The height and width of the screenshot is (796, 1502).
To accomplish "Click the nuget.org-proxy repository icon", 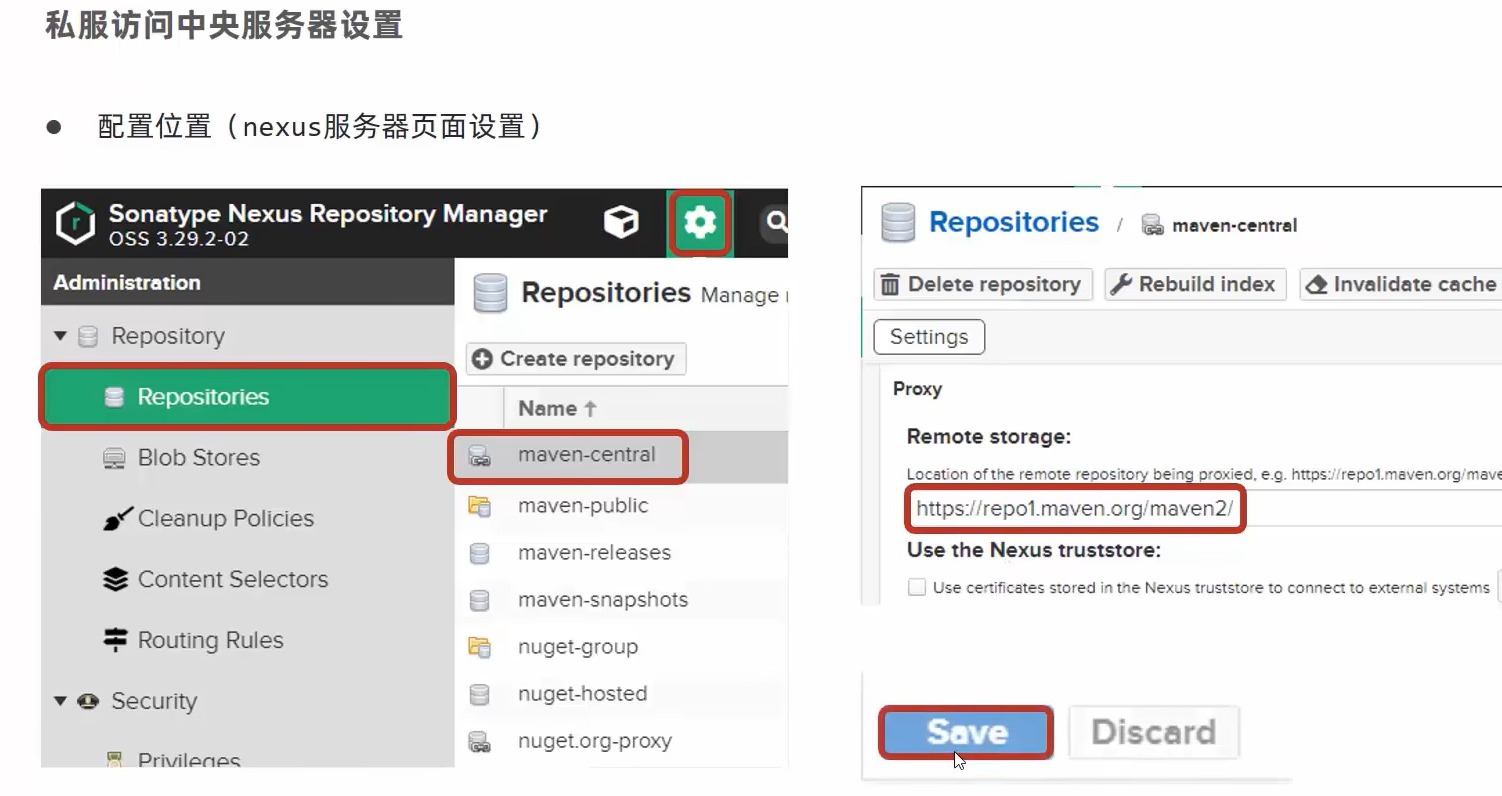I will point(480,742).
